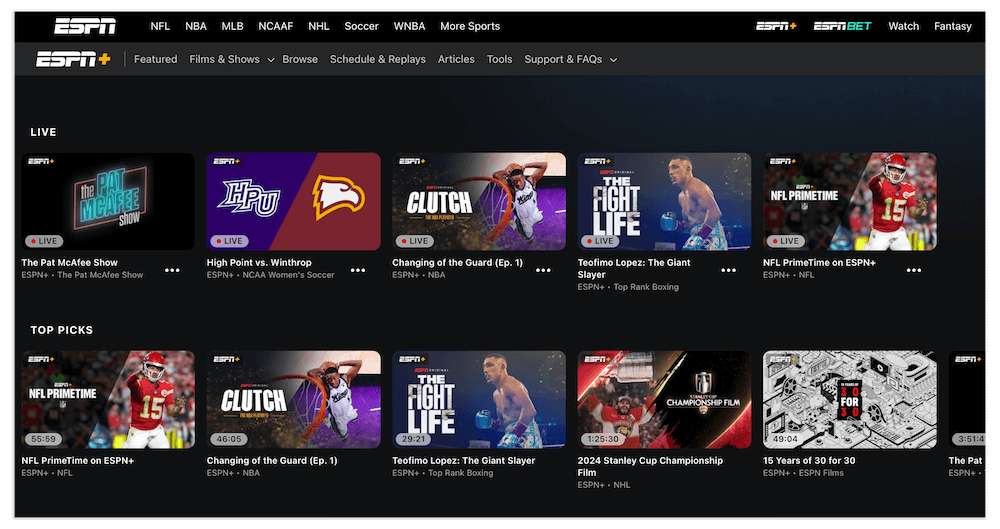
Task: Click 'Changing of the Guard (Ep. 1)' in Top Picks
Action: point(272,460)
